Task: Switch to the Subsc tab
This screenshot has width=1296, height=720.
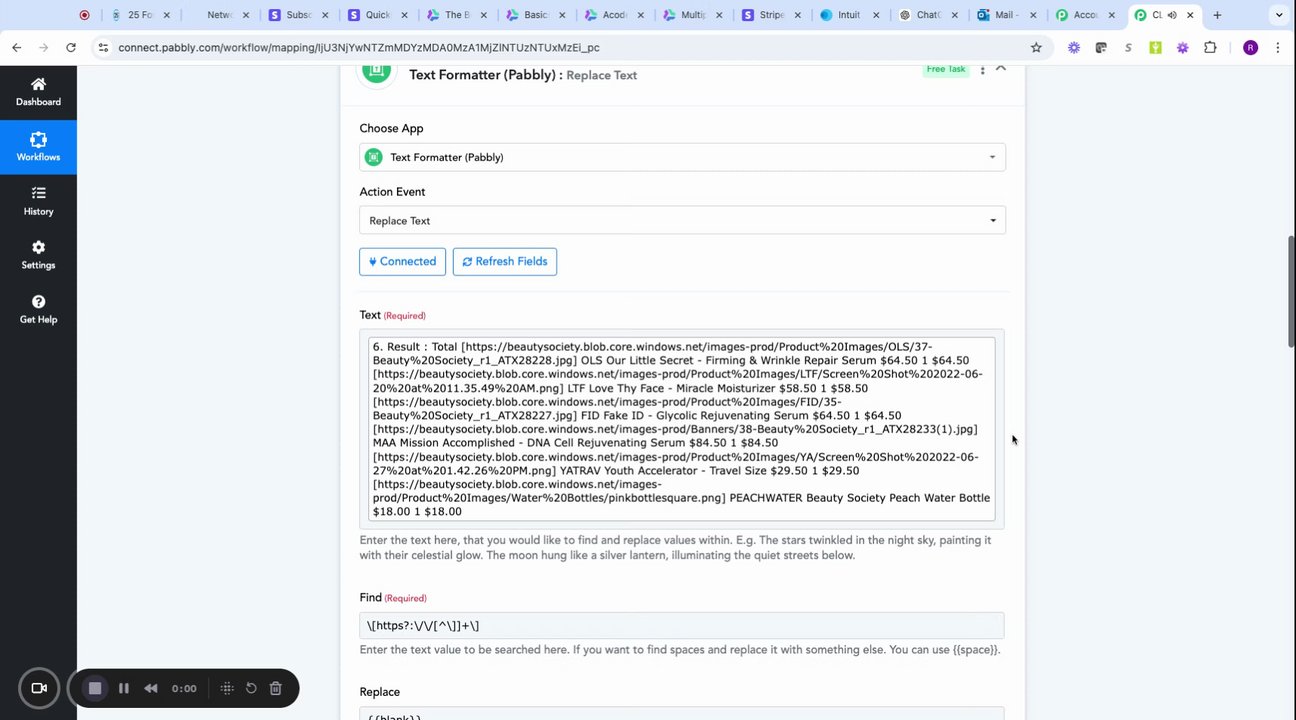Action: pyautogui.click(x=301, y=15)
